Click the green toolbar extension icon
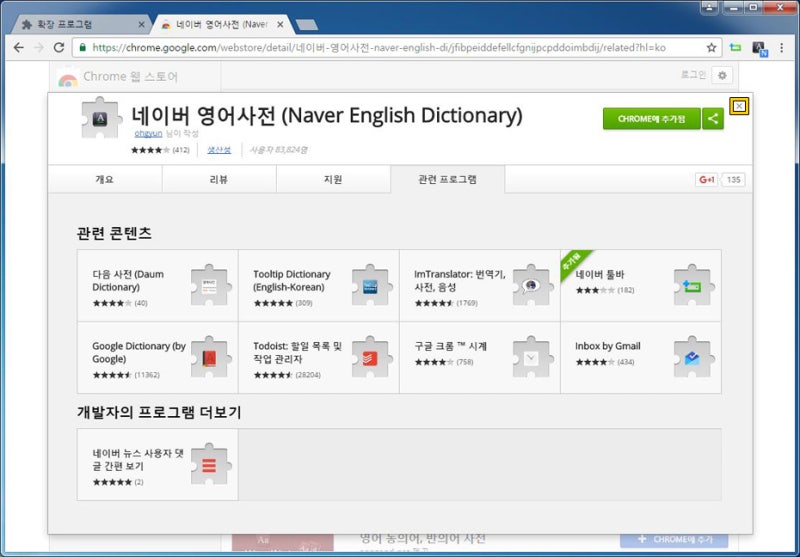Screen dimensions: 800x557 [735, 47]
